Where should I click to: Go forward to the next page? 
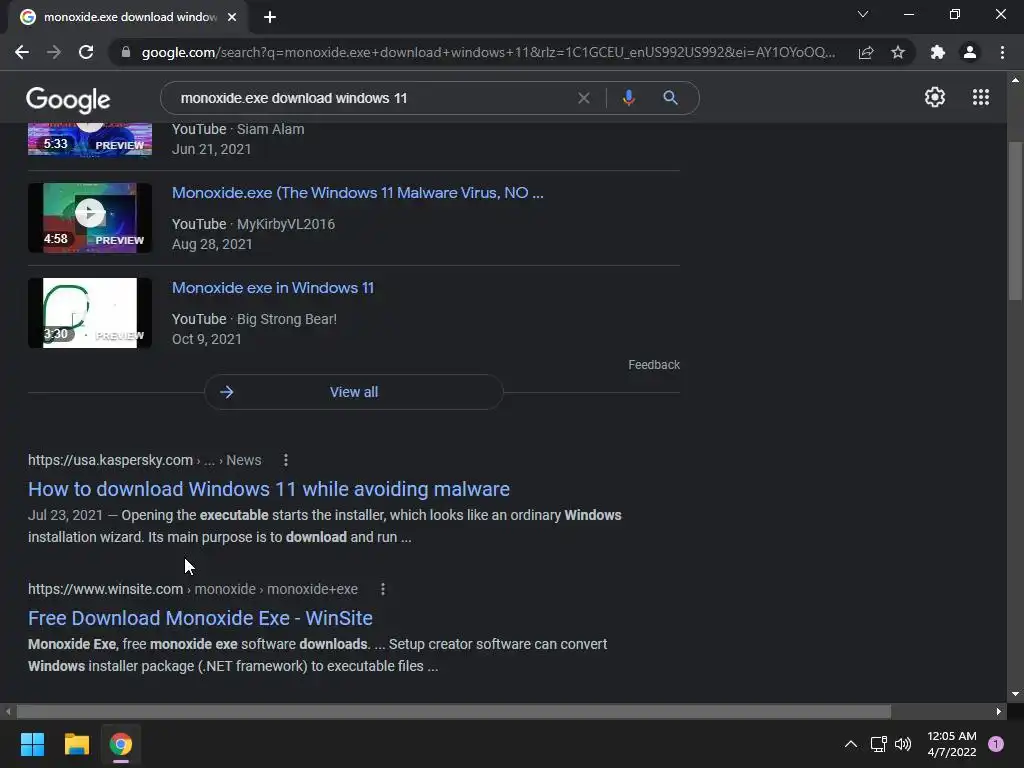(x=54, y=52)
